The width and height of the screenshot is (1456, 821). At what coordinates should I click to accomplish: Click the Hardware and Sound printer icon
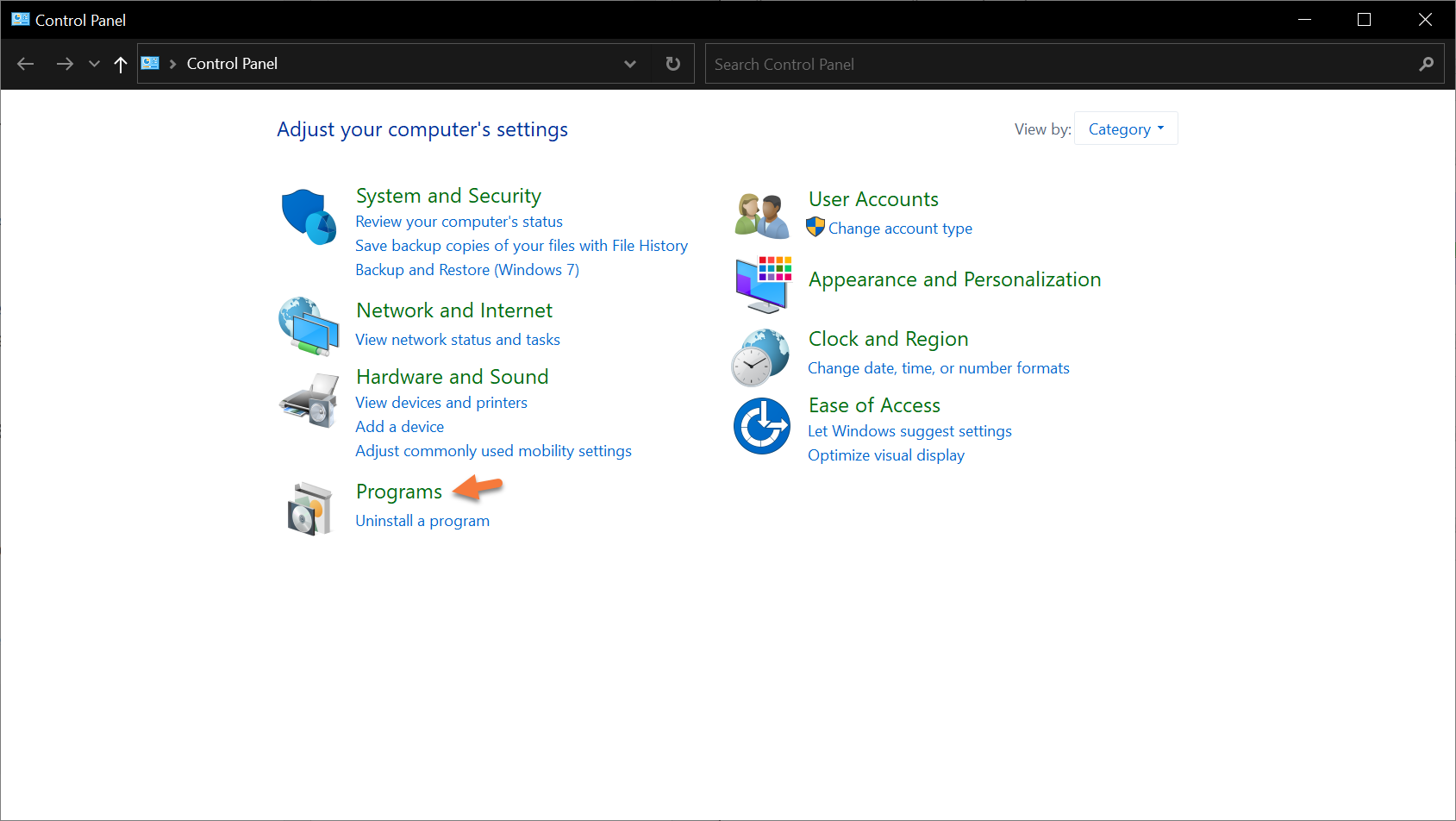[x=309, y=400]
